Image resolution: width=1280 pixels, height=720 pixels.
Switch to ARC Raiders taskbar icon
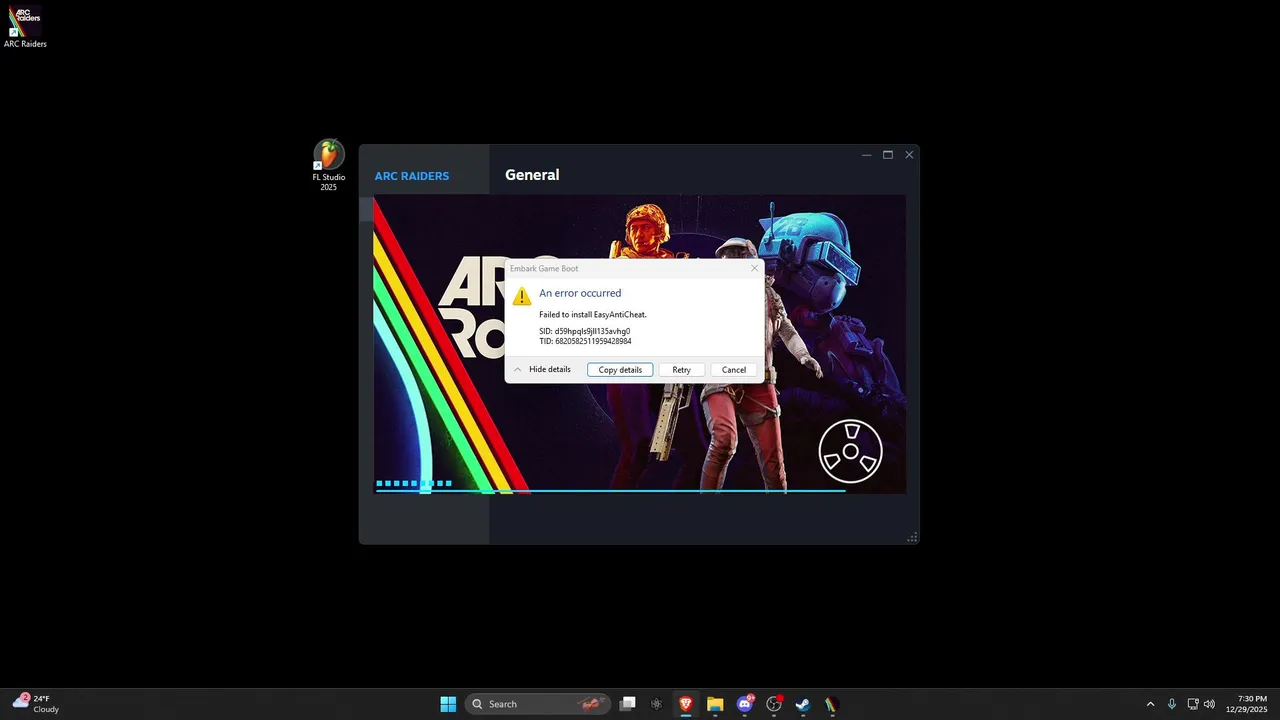coord(832,704)
